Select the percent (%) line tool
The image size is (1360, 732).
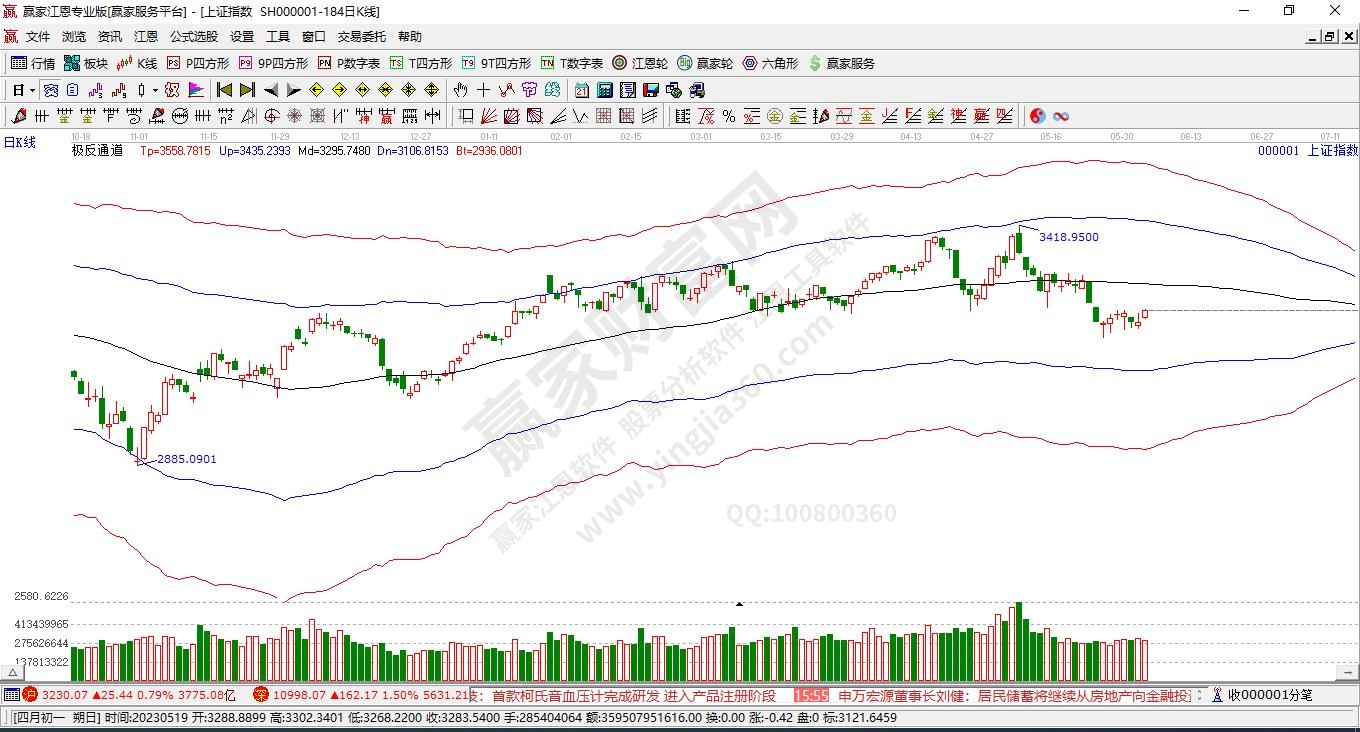[x=728, y=116]
